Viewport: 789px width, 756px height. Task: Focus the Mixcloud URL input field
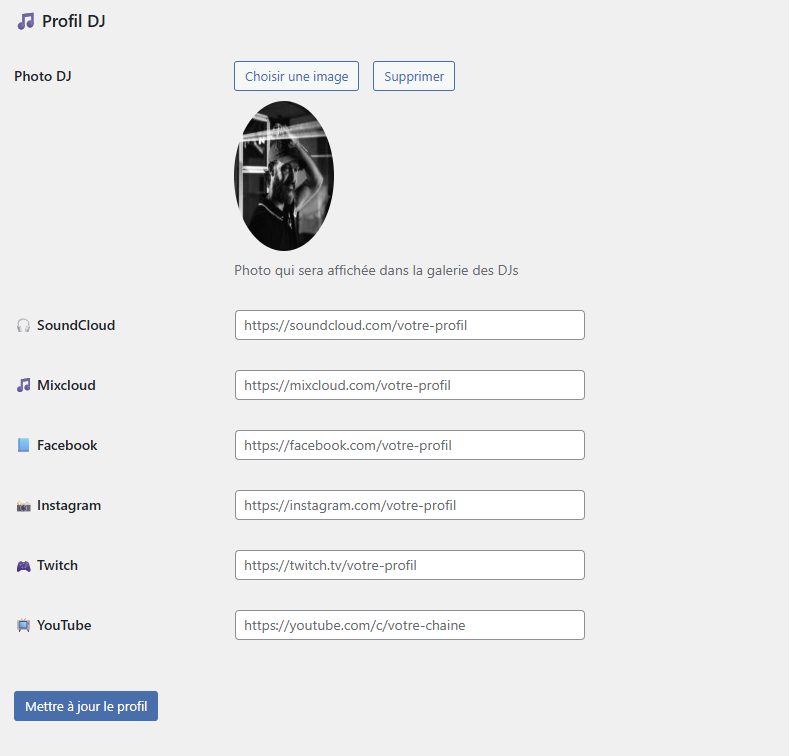pos(410,385)
